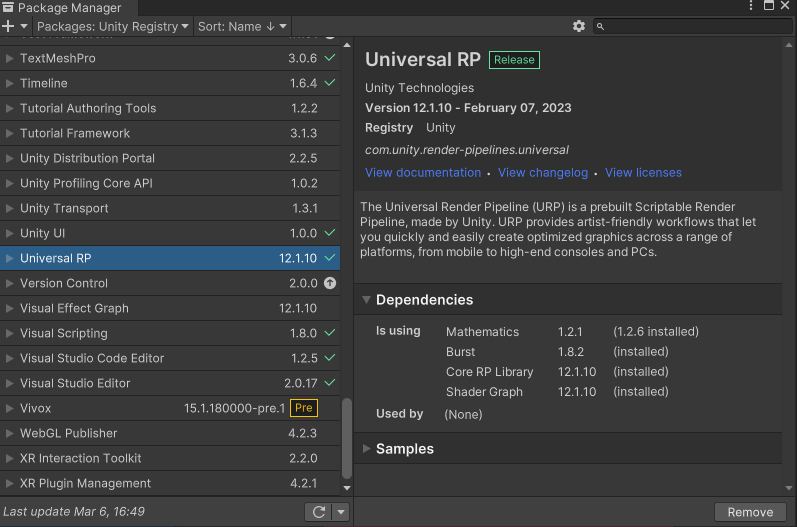Click the package list scroll down arrow

tap(347, 488)
